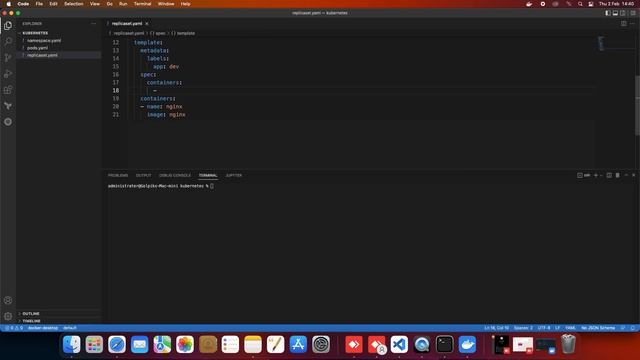The width and height of the screenshot is (640, 360).
Task: Click line and column indicator in status bar
Action: pyautogui.click(x=497, y=328)
